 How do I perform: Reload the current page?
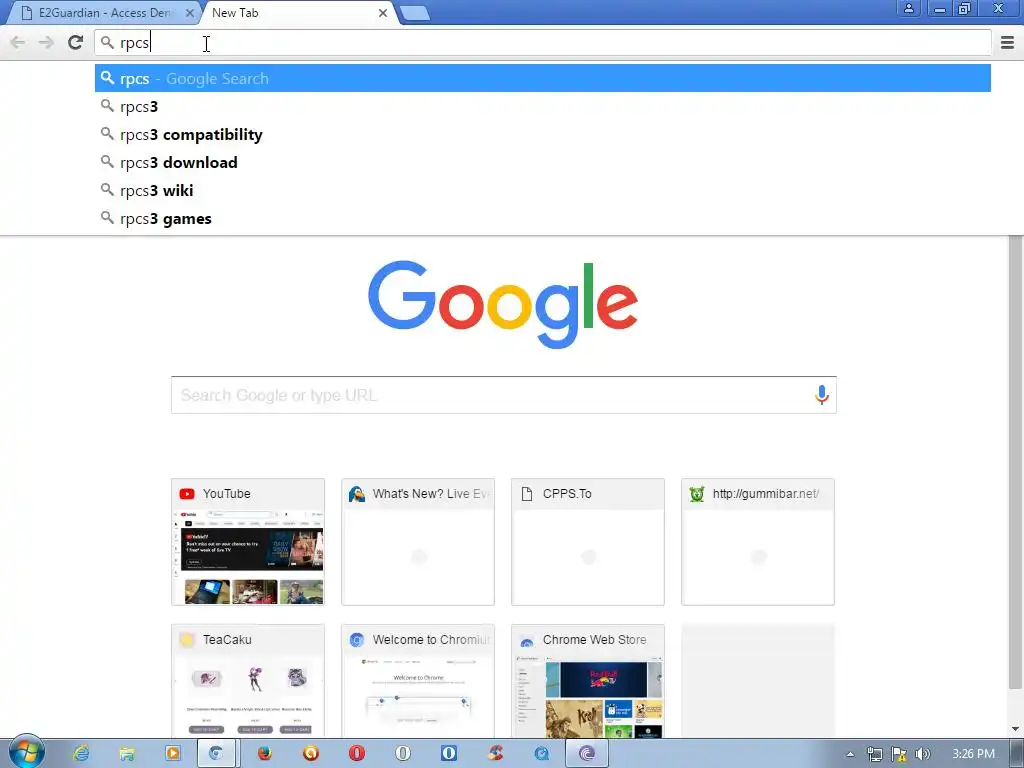(x=76, y=43)
